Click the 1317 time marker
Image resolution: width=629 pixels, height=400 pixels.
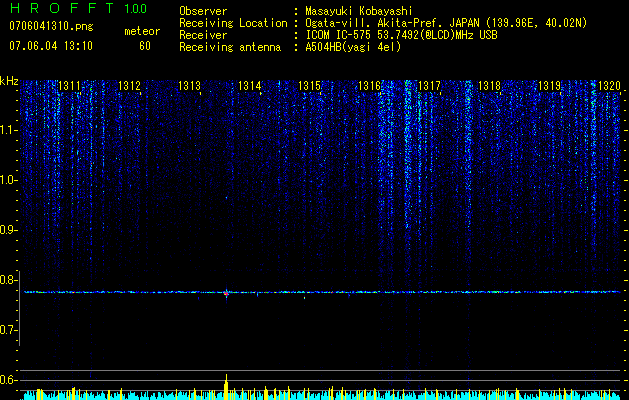pos(429,85)
